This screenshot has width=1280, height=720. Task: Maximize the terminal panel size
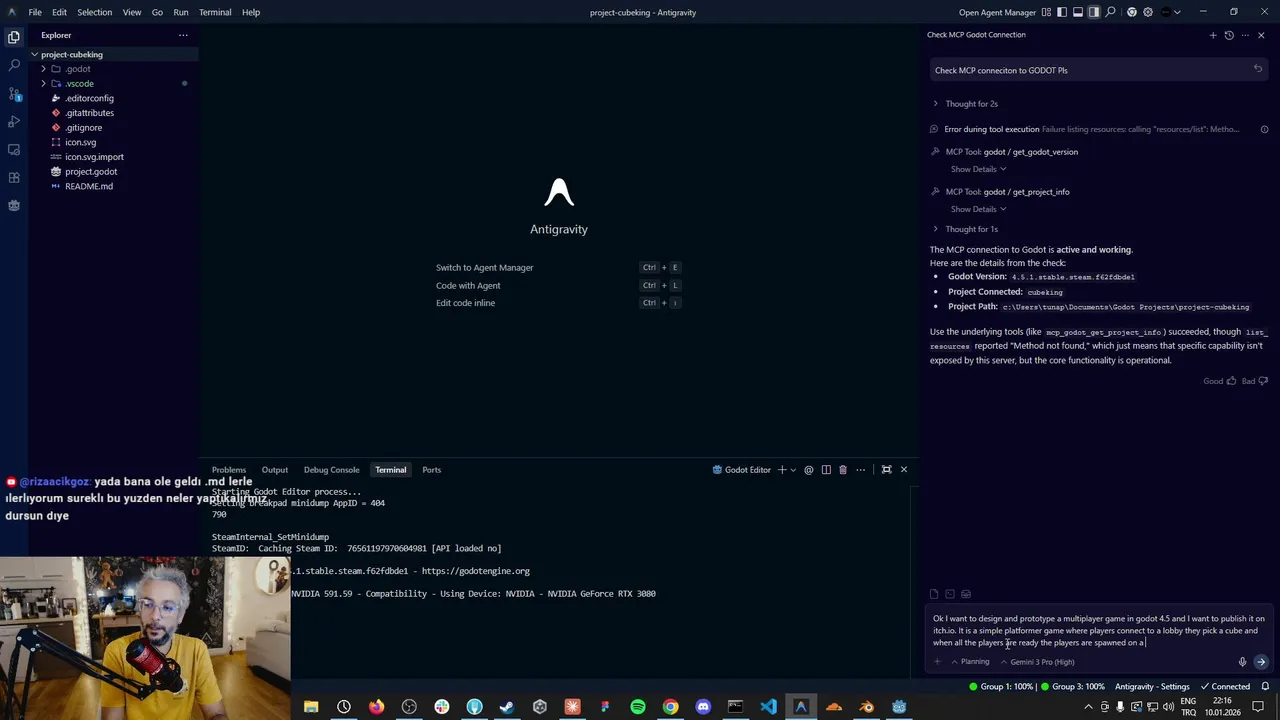pyautogui.click(x=886, y=470)
